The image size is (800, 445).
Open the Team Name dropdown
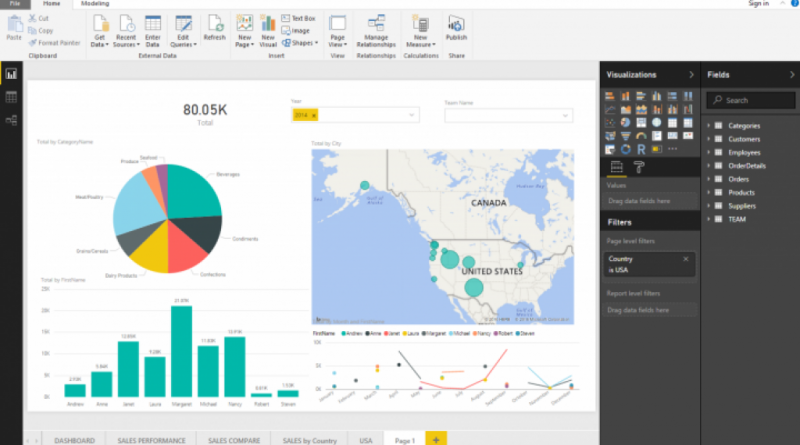click(567, 116)
